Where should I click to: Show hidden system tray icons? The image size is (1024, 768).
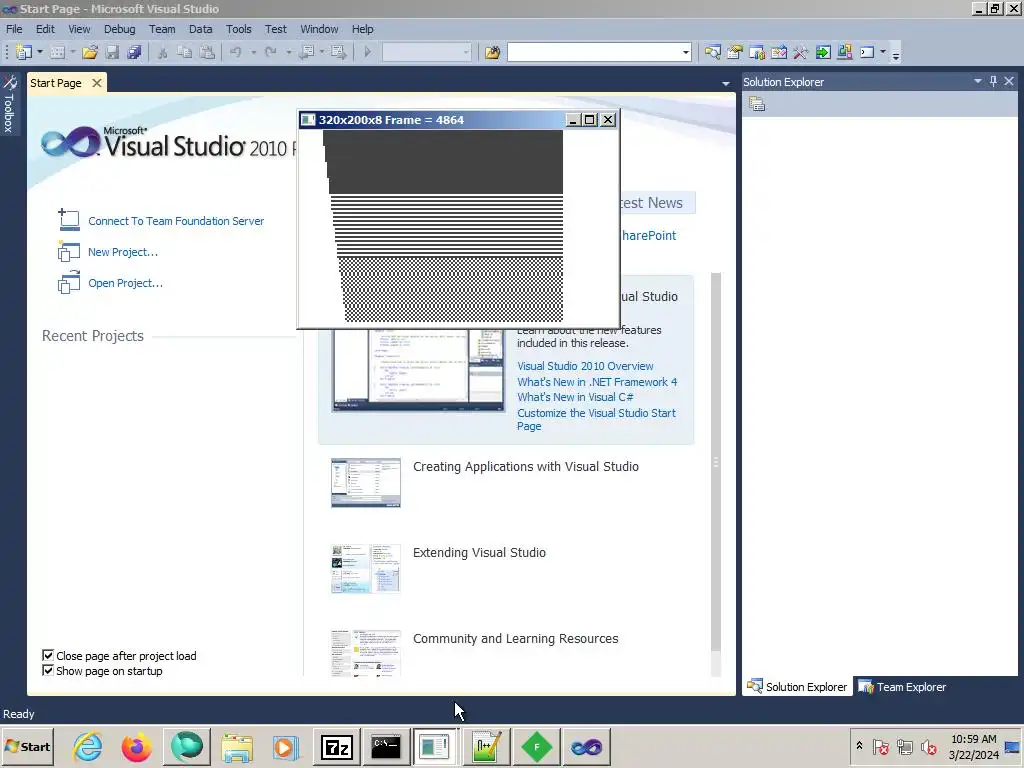859,745
